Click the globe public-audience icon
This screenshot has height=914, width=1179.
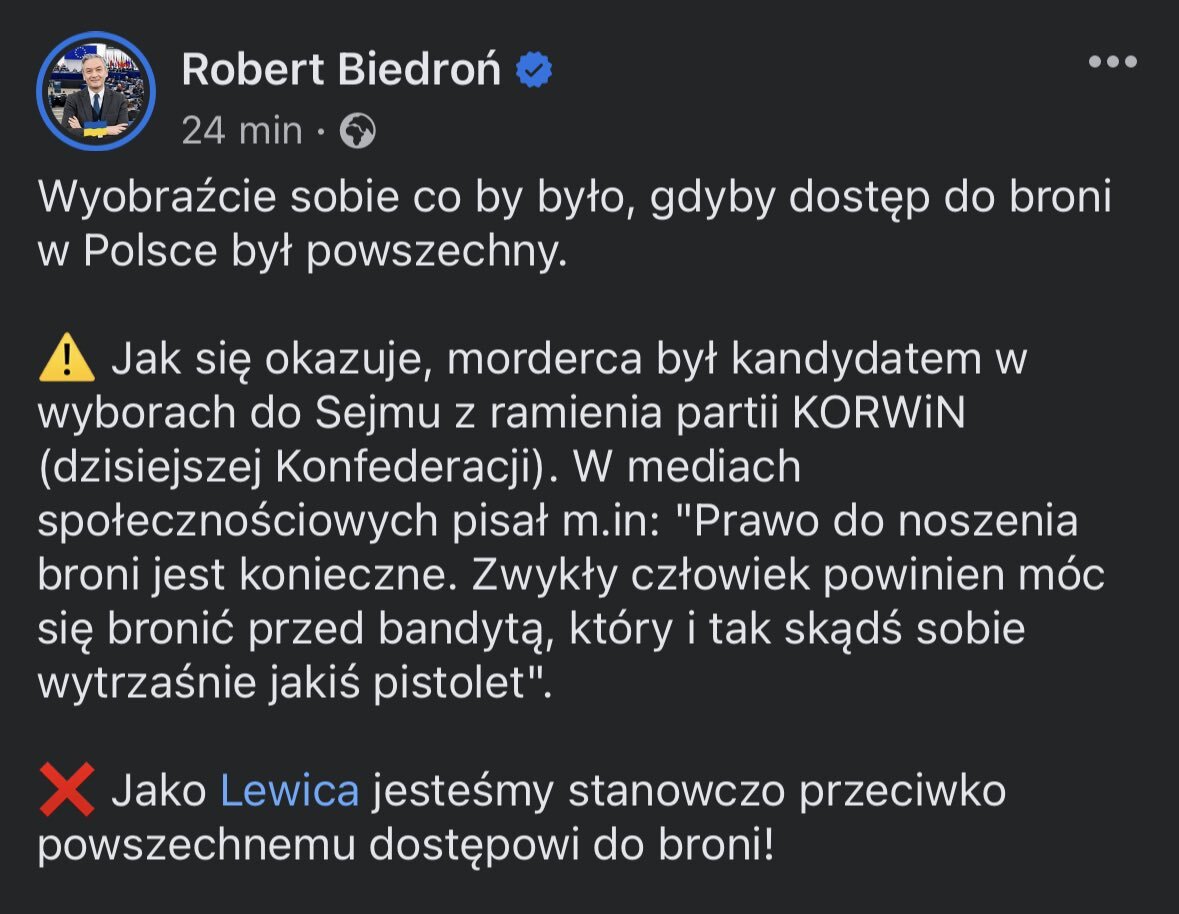pyautogui.click(x=357, y=131)
